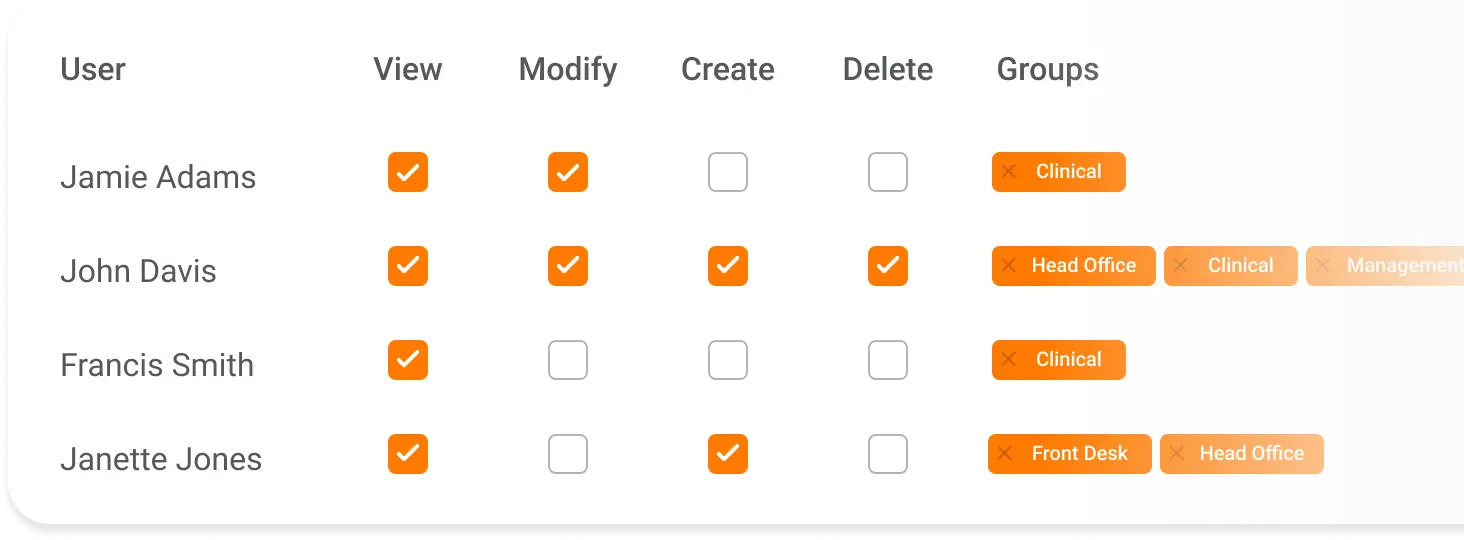This screenshot has height=540, width=1464.
Task: Remove Clinical tag from John Davis
Action: point(1181,266)
